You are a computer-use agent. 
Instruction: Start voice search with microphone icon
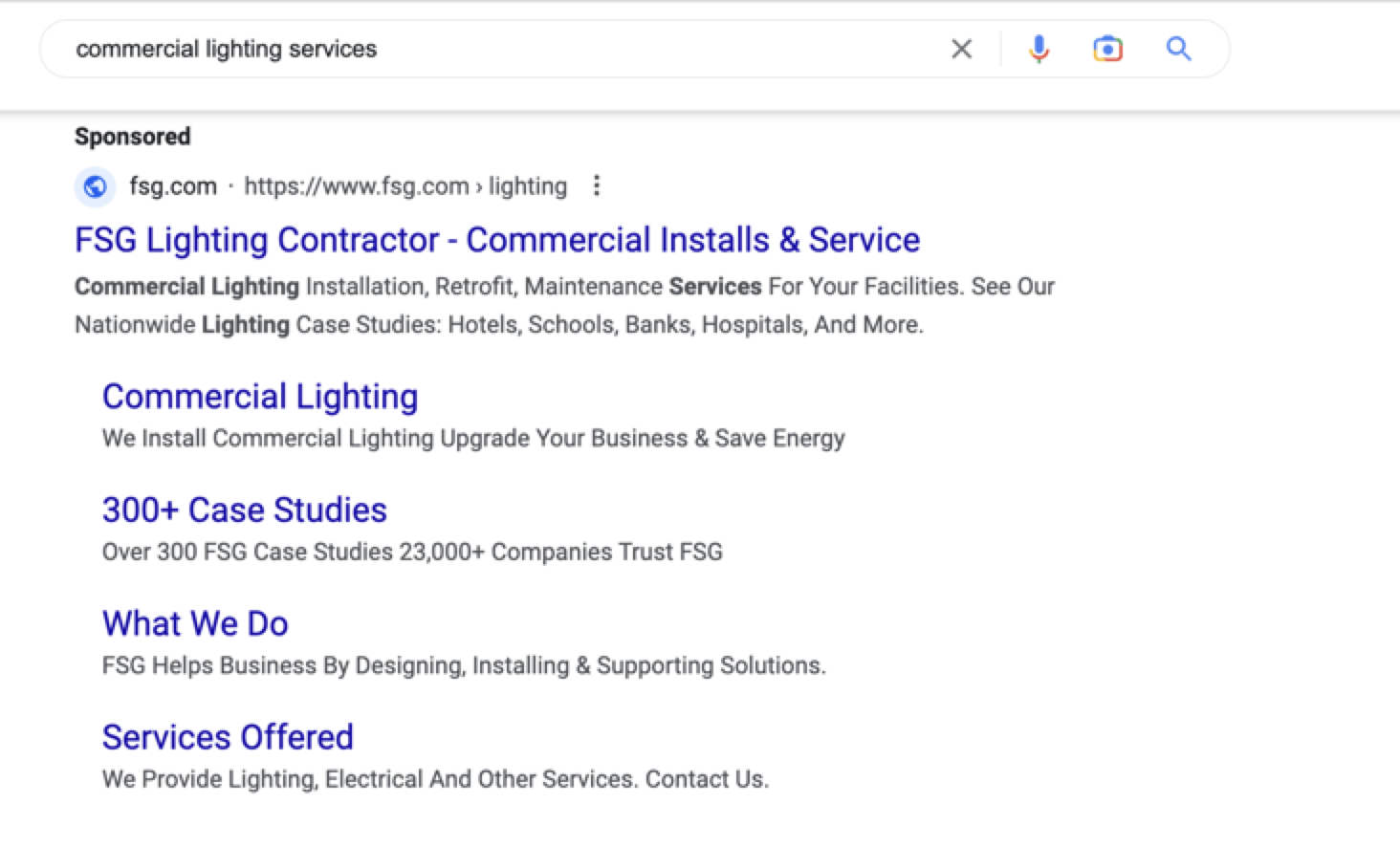click(x=1039, y=49)
